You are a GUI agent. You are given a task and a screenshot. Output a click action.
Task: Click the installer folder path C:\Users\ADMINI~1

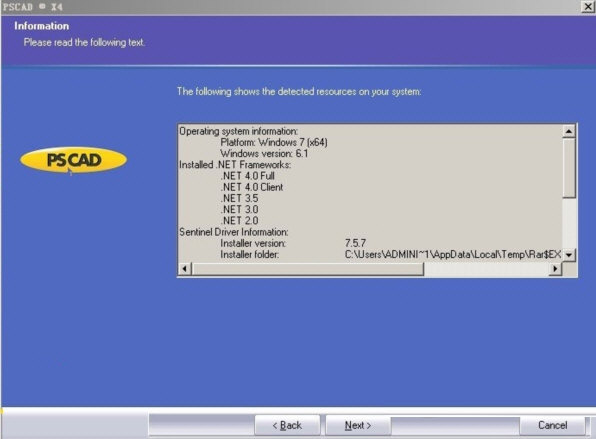[x=453, y=255]
